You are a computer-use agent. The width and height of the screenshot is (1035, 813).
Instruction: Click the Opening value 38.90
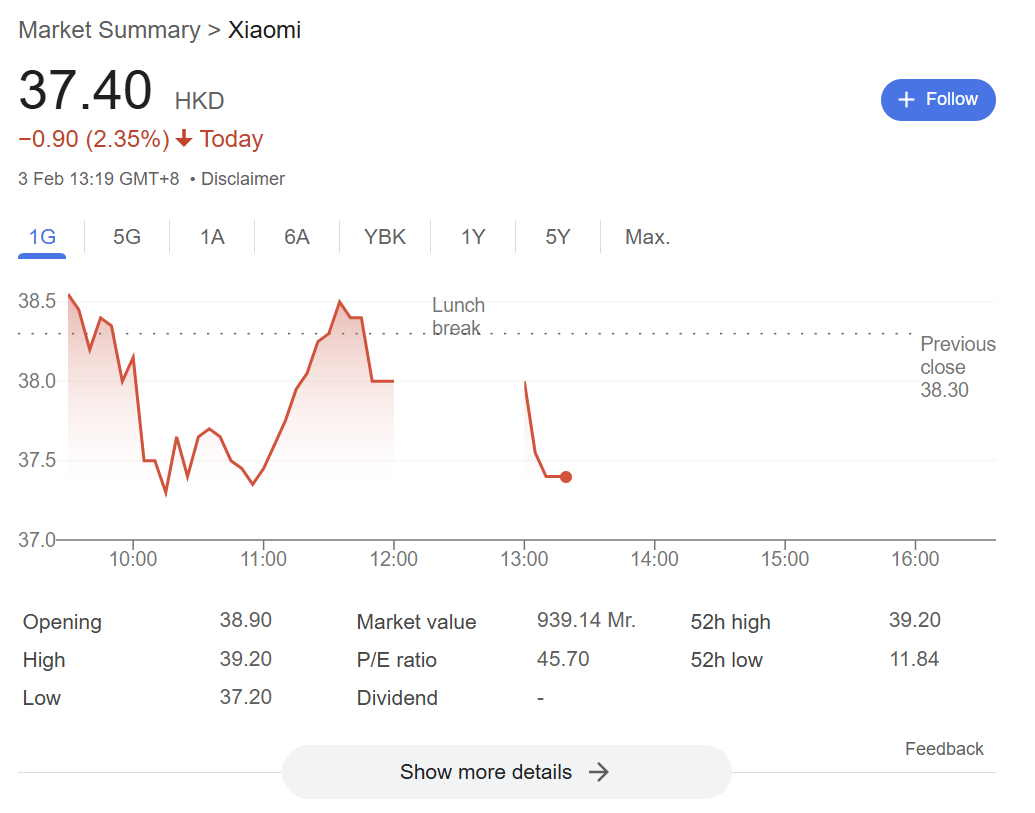point(246,620)
